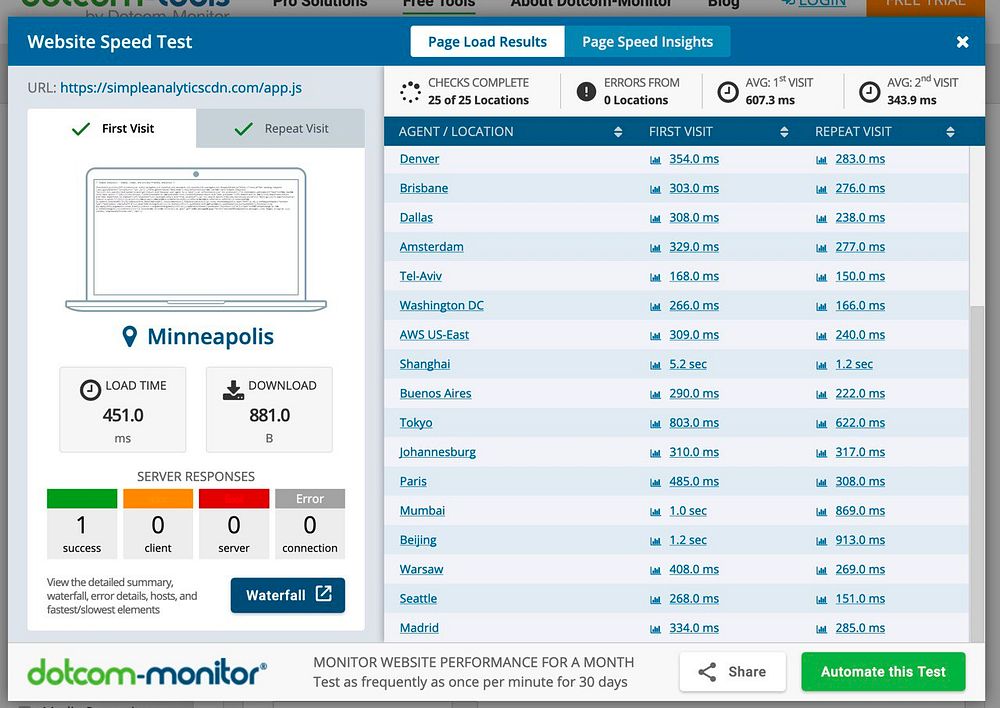Click the errors exclamation icon
The image size is (1000, 708).
(586, 91)
